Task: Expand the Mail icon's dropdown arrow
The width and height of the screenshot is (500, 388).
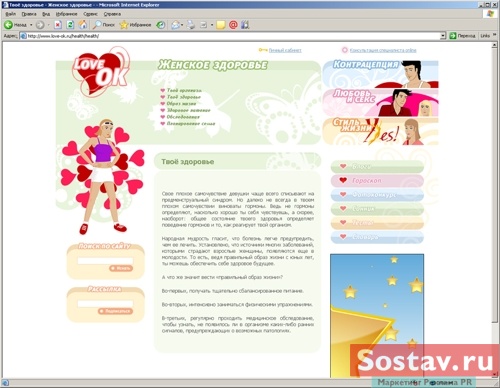Action: [x=182, y=25]
